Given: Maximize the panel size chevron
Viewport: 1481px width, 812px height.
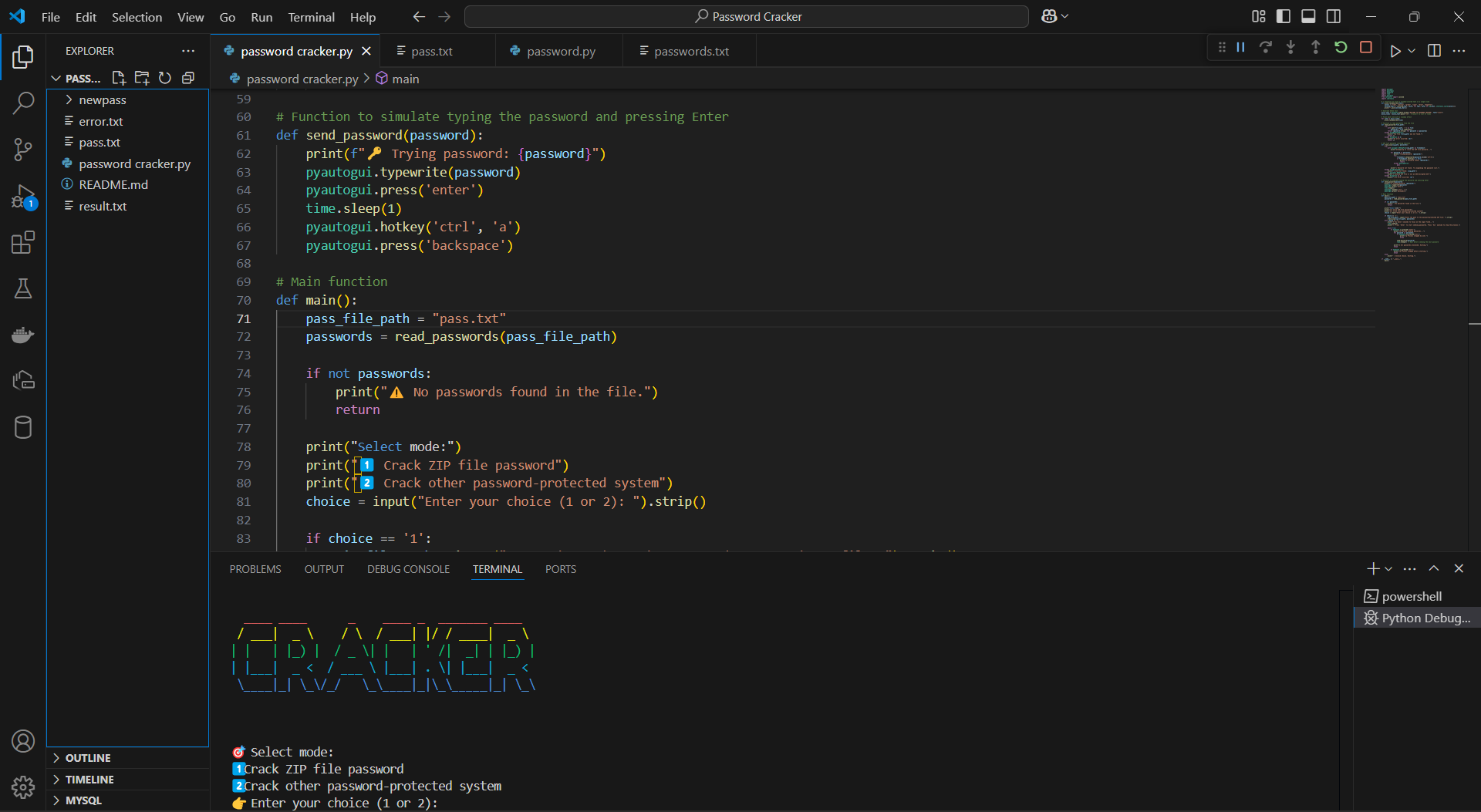Looking at the screenshot, I should click(x=1434, y=568).
